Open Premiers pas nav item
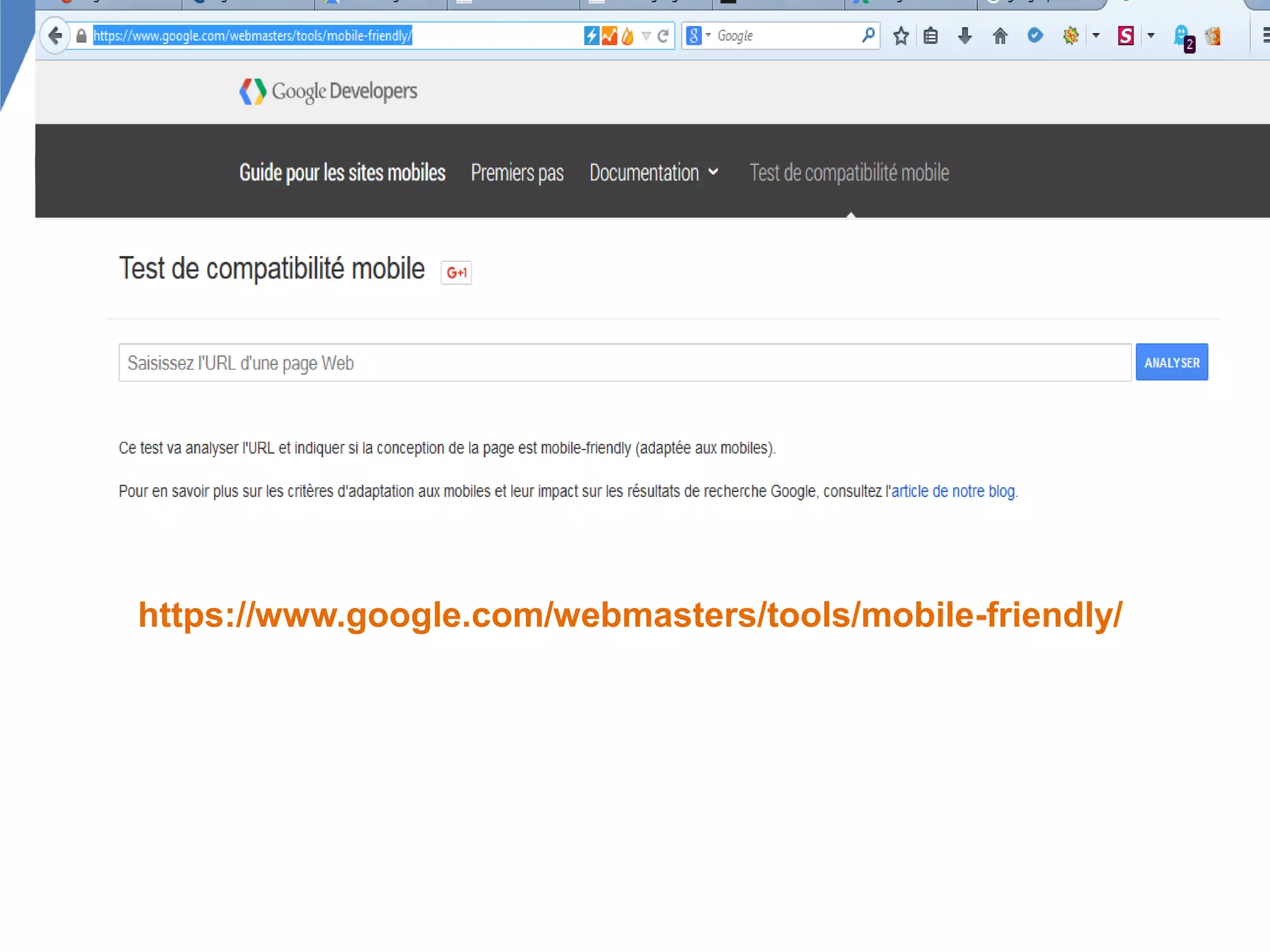This screenshot has height=952, width=1270. (517, 172)
